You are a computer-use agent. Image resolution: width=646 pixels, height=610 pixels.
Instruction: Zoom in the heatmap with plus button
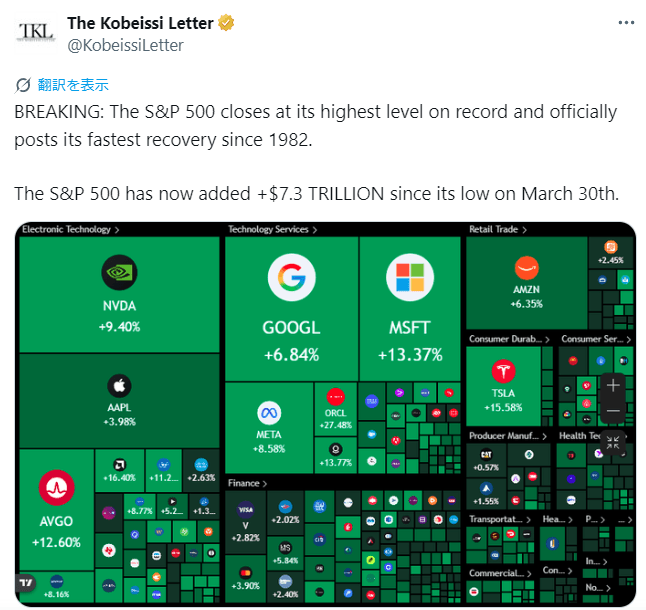point(613,385)
